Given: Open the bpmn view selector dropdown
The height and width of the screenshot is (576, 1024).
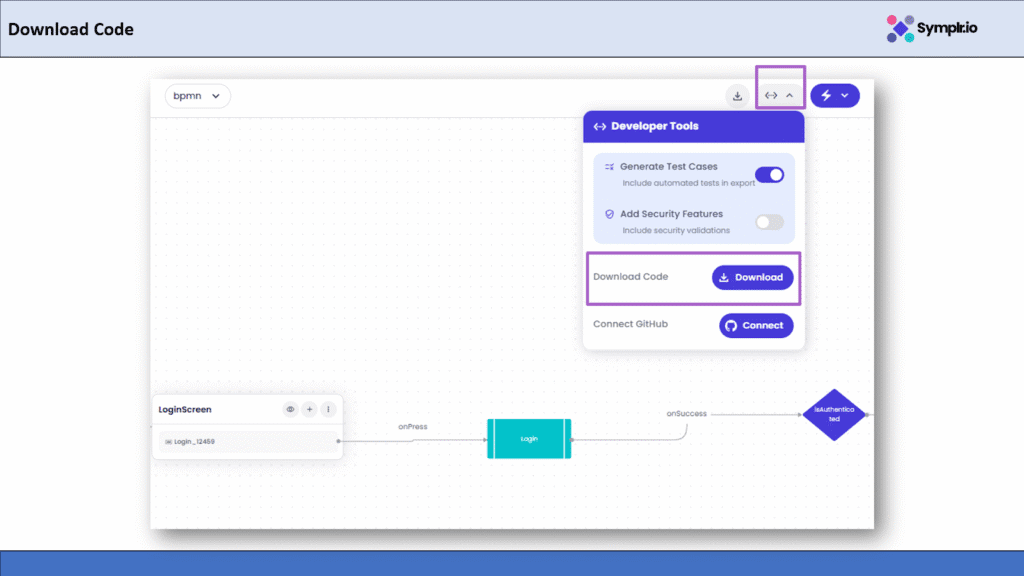Looking at the screenshot, I should [197, 96].
